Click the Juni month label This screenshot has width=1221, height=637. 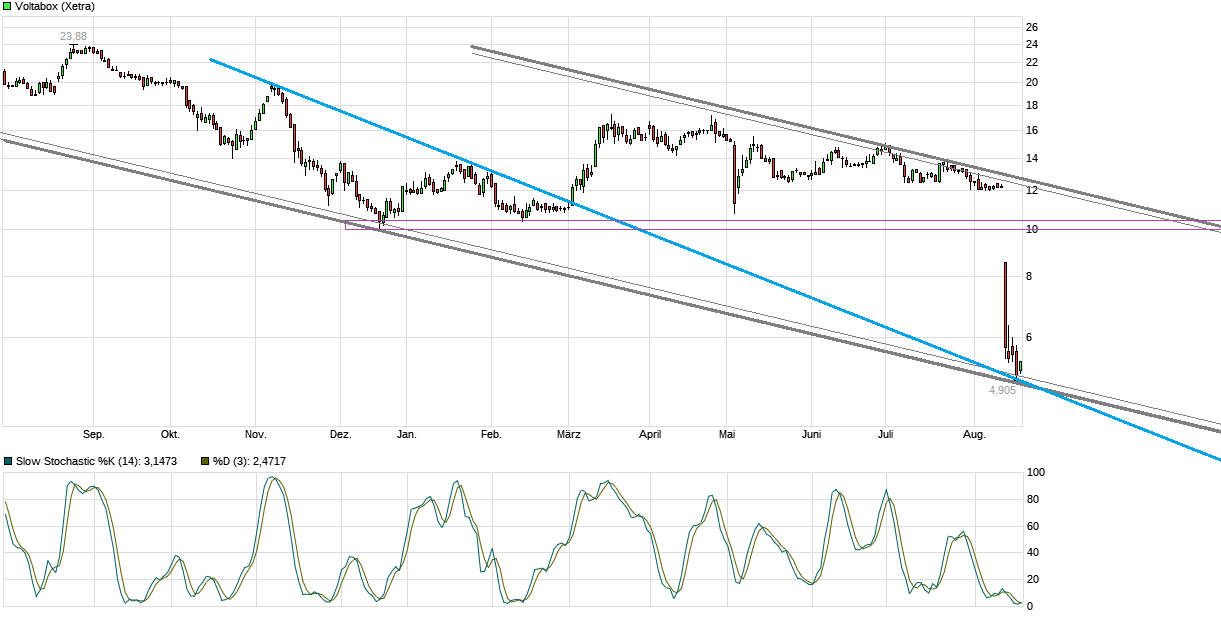pos(812,434)
